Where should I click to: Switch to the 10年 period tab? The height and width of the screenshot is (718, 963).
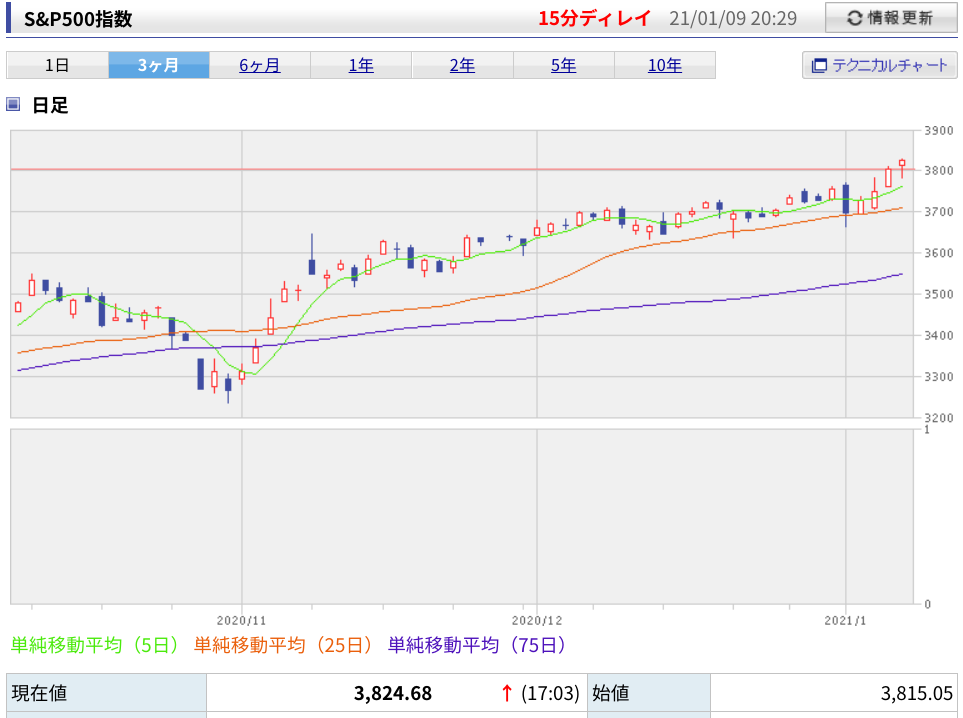(665, 65)
